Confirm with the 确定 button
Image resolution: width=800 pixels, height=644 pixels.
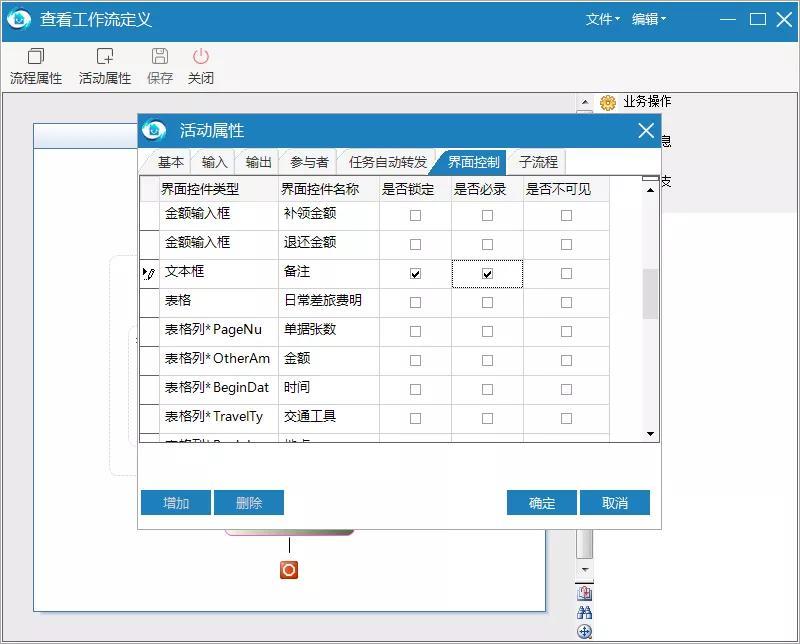coord(542,503)
